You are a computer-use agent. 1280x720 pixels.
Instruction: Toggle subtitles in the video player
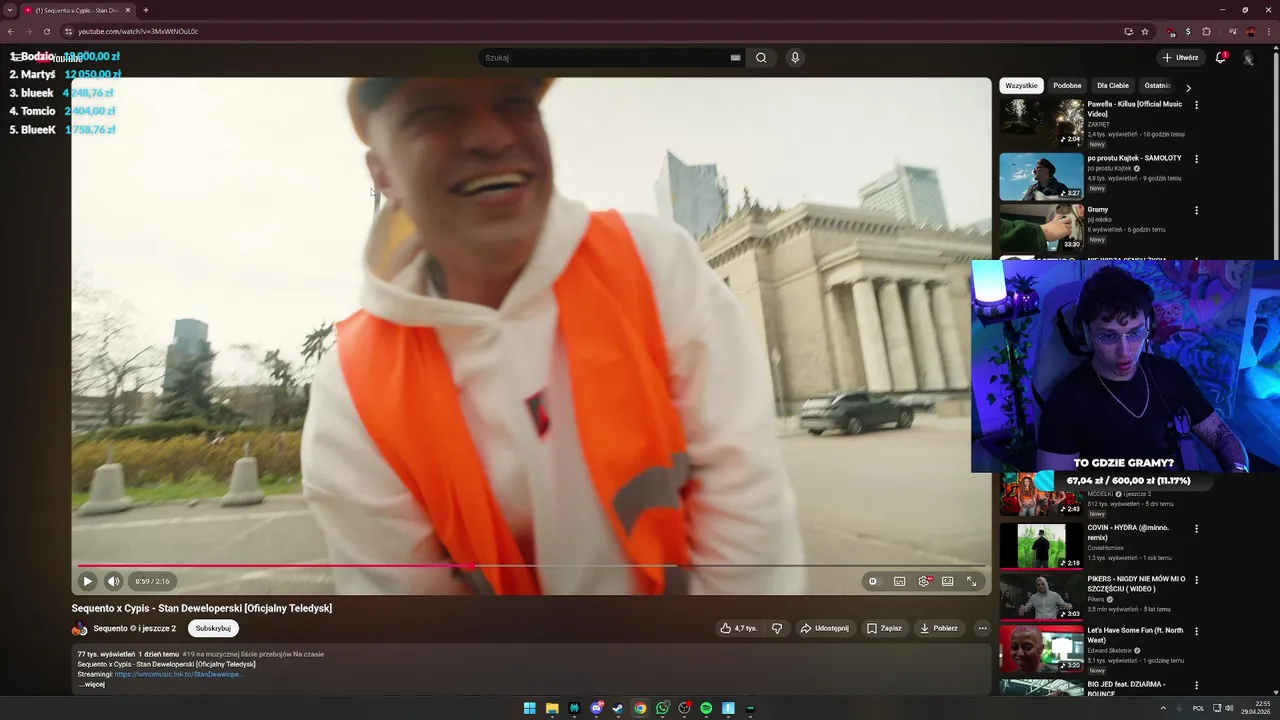(x=899, y=581)
